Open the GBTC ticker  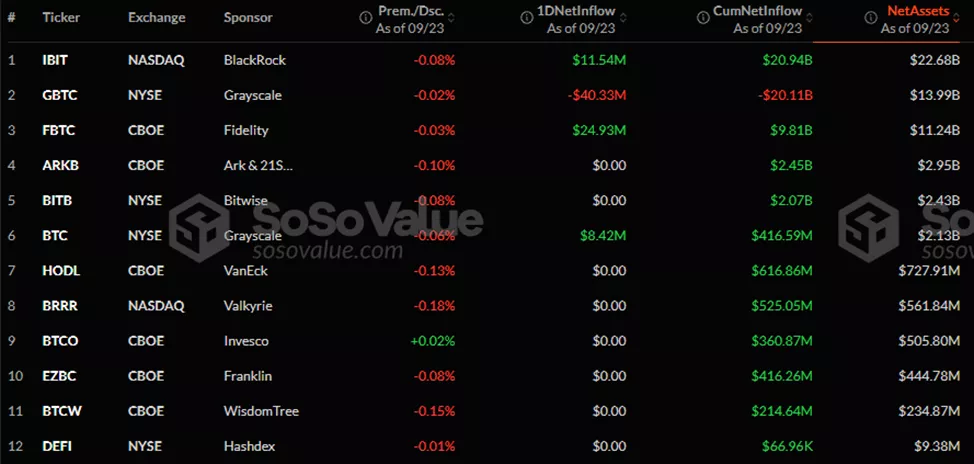(x=58, y=95)
